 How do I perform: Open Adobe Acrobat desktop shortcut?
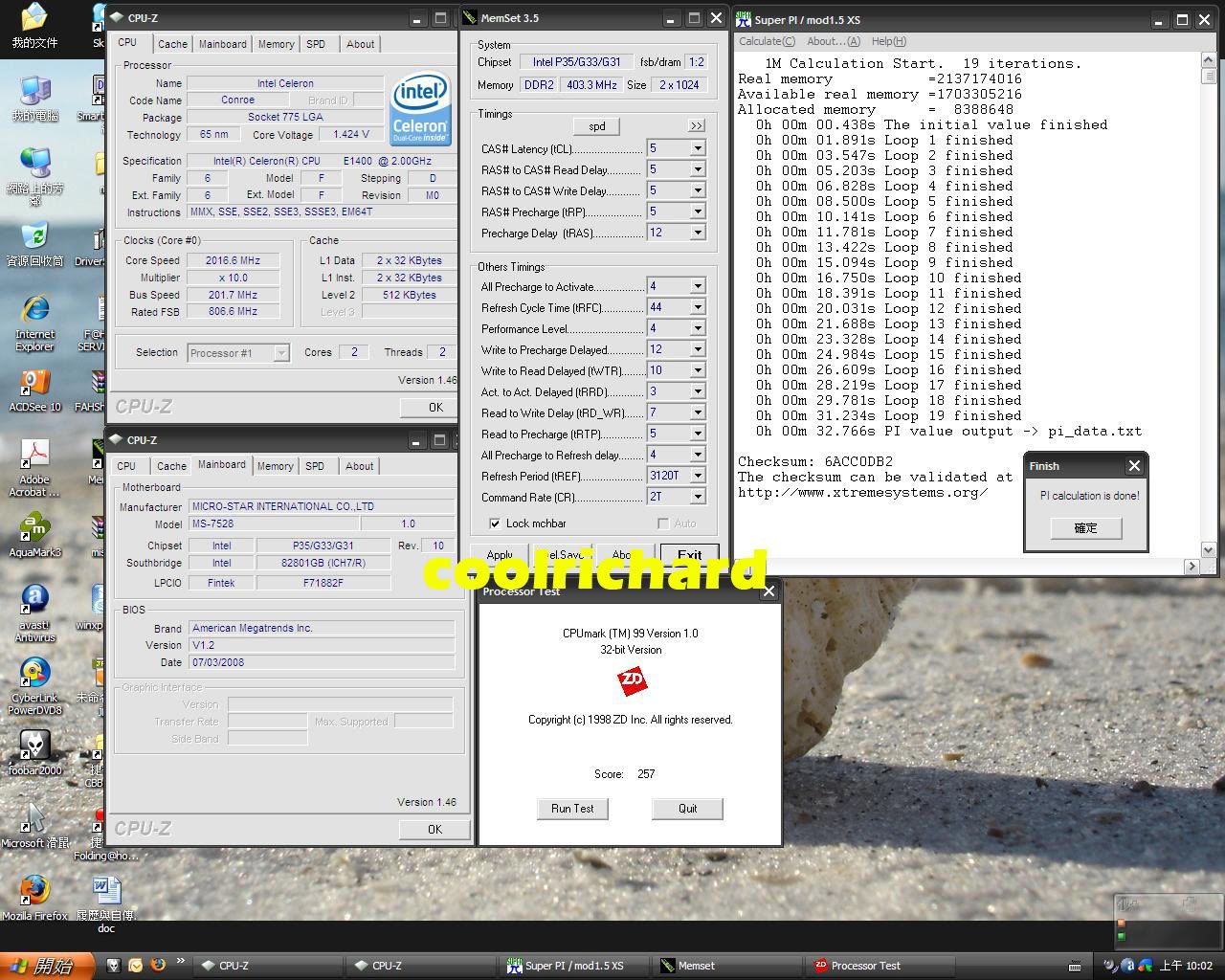pyautogui.click(x=34, y=468)
